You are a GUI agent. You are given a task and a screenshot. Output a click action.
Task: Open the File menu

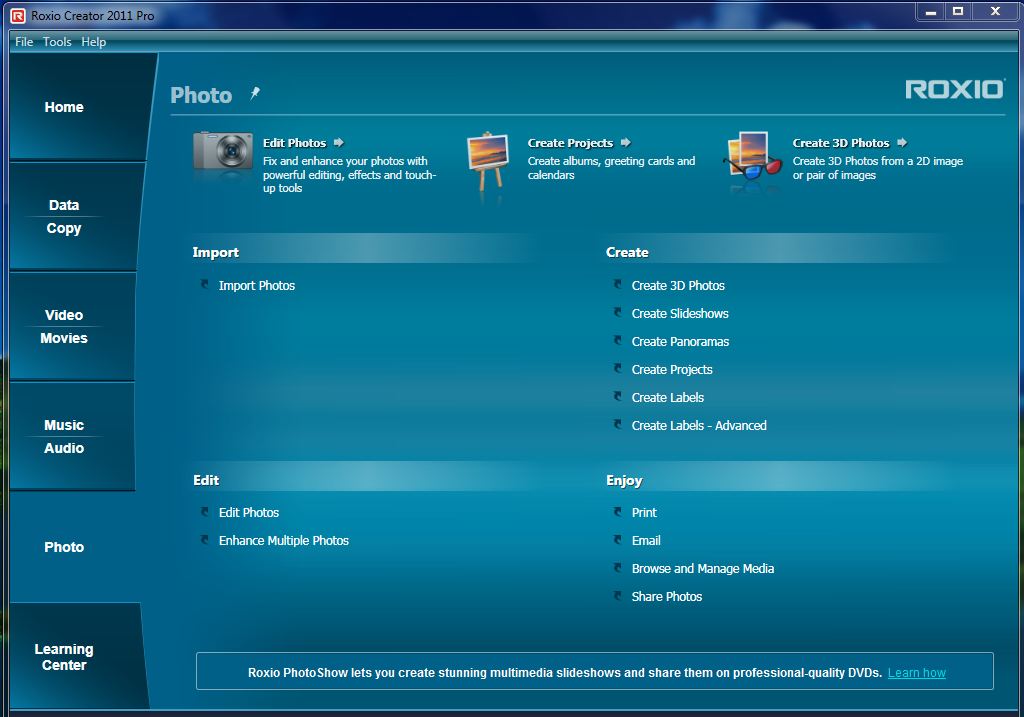24,42
